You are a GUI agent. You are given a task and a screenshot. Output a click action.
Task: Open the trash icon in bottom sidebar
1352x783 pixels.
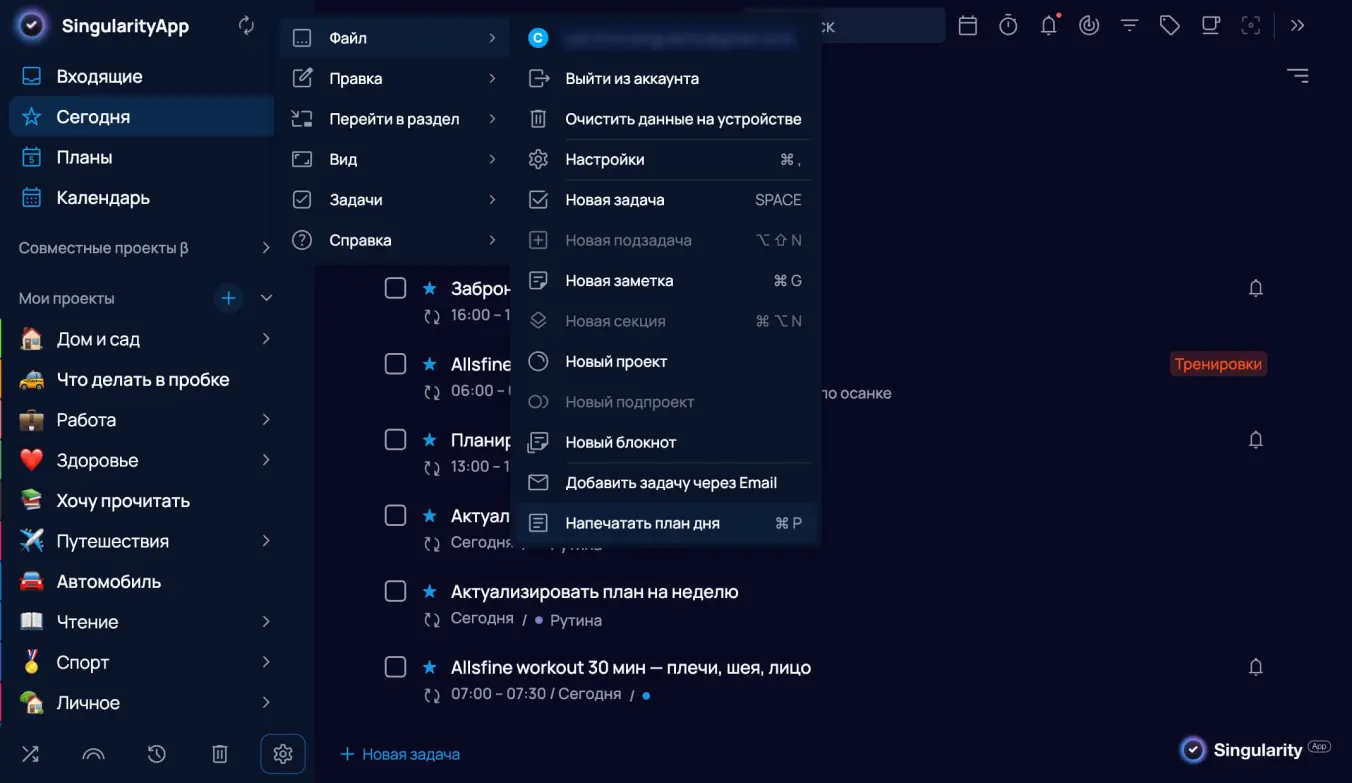(220, 754)
